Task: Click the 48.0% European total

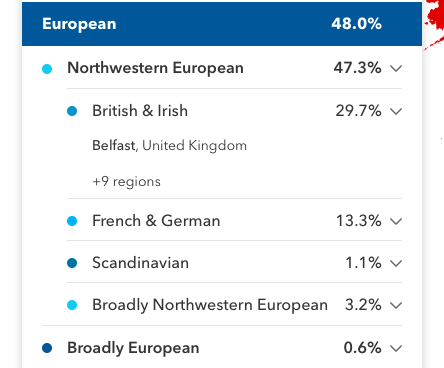Action: point(356,24)
